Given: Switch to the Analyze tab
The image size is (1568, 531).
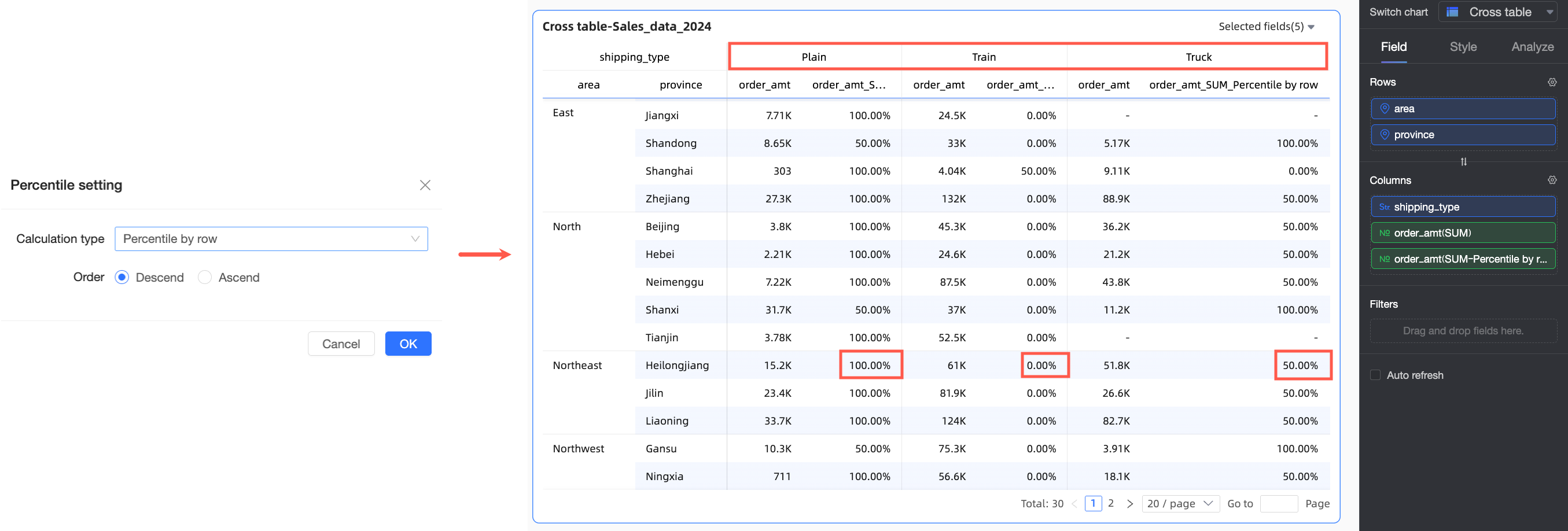Looking at the screenshot, I should tap(1532, 47).
